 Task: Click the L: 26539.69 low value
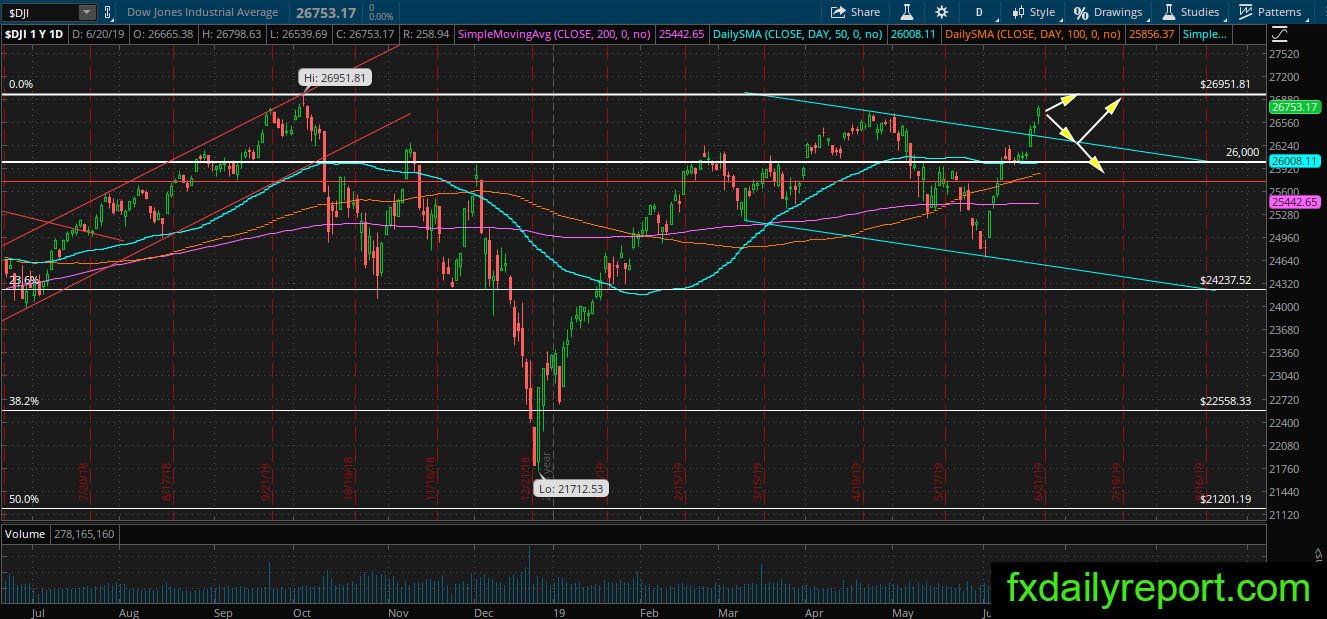pyautogui.click(x=301, y=34)
